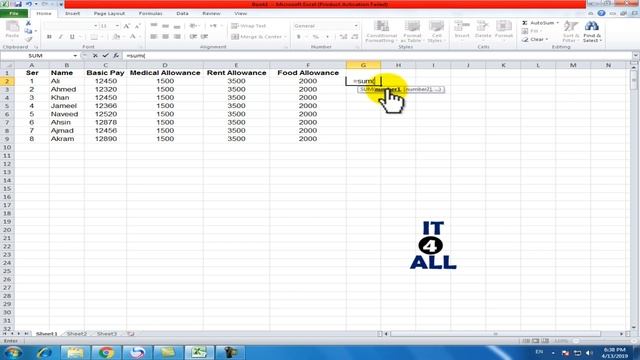
Task: Toggle Top Align vertical alignment
Action: pyautogui.click(x=153, y=26)
